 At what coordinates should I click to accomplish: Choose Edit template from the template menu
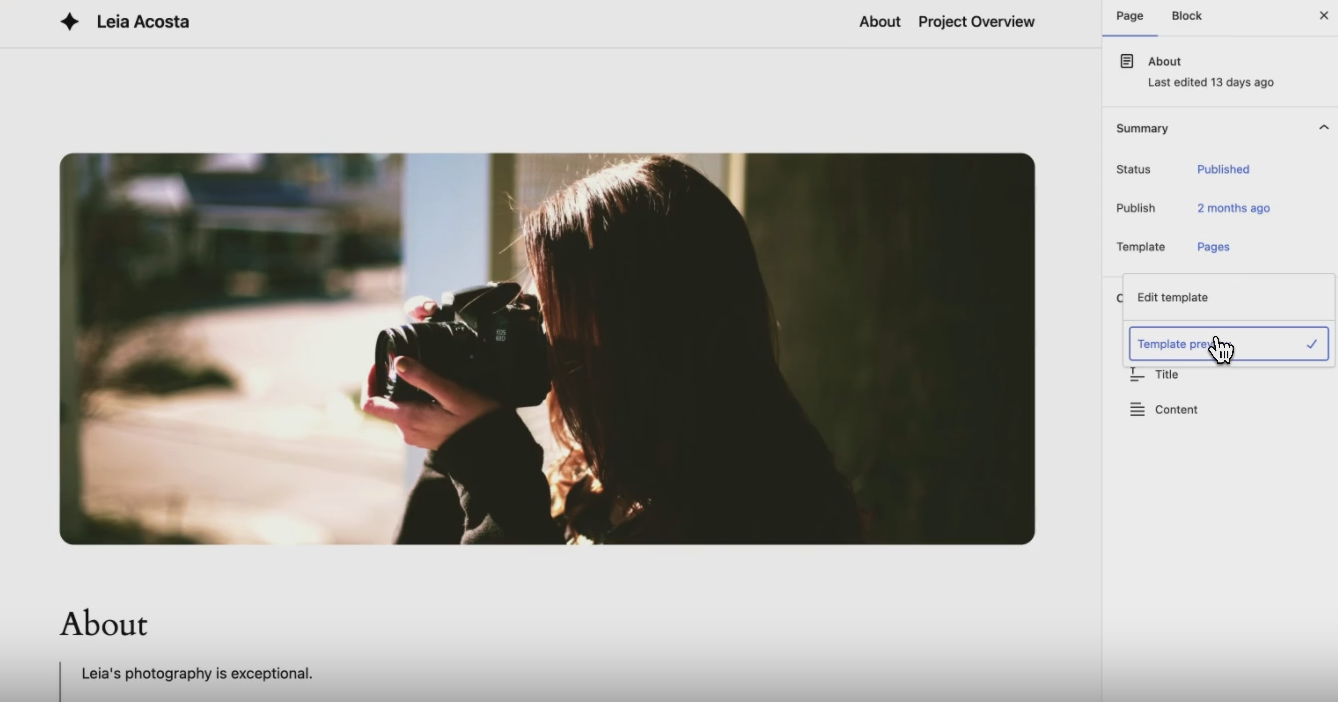point(1171,297)
